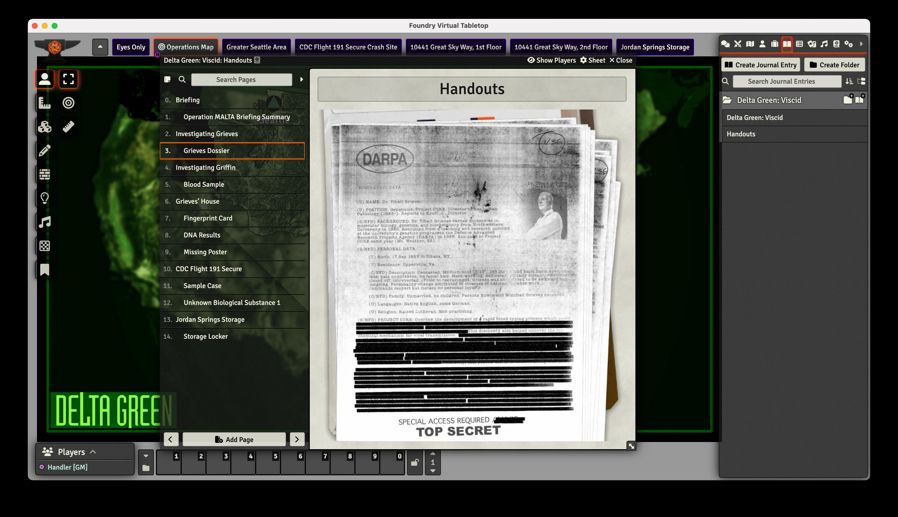Screen dimensions: 898x517
Task: Open Operation MALTA Briefing Summary page
Action: 234,117
